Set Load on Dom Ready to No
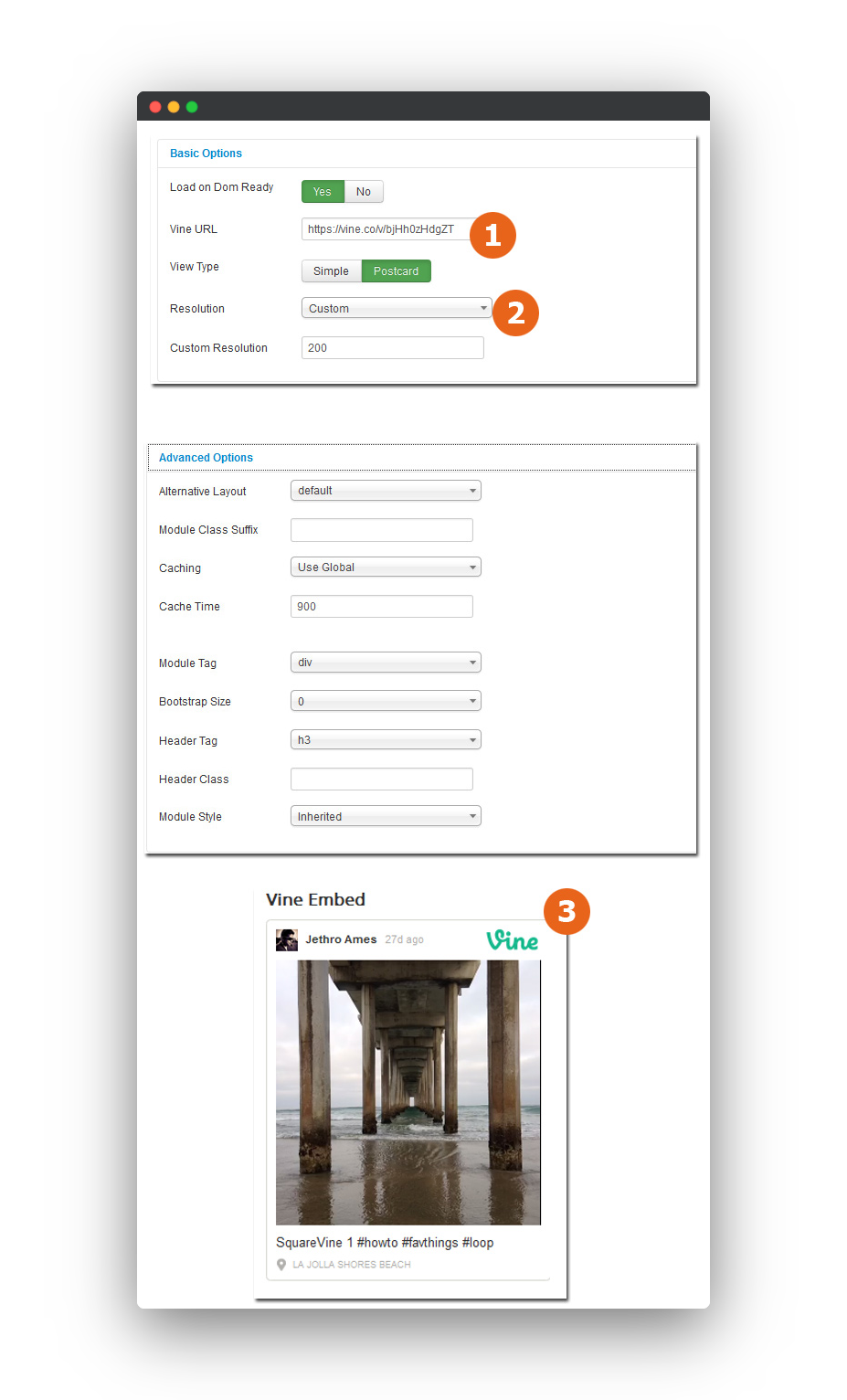 coord(364,191)
